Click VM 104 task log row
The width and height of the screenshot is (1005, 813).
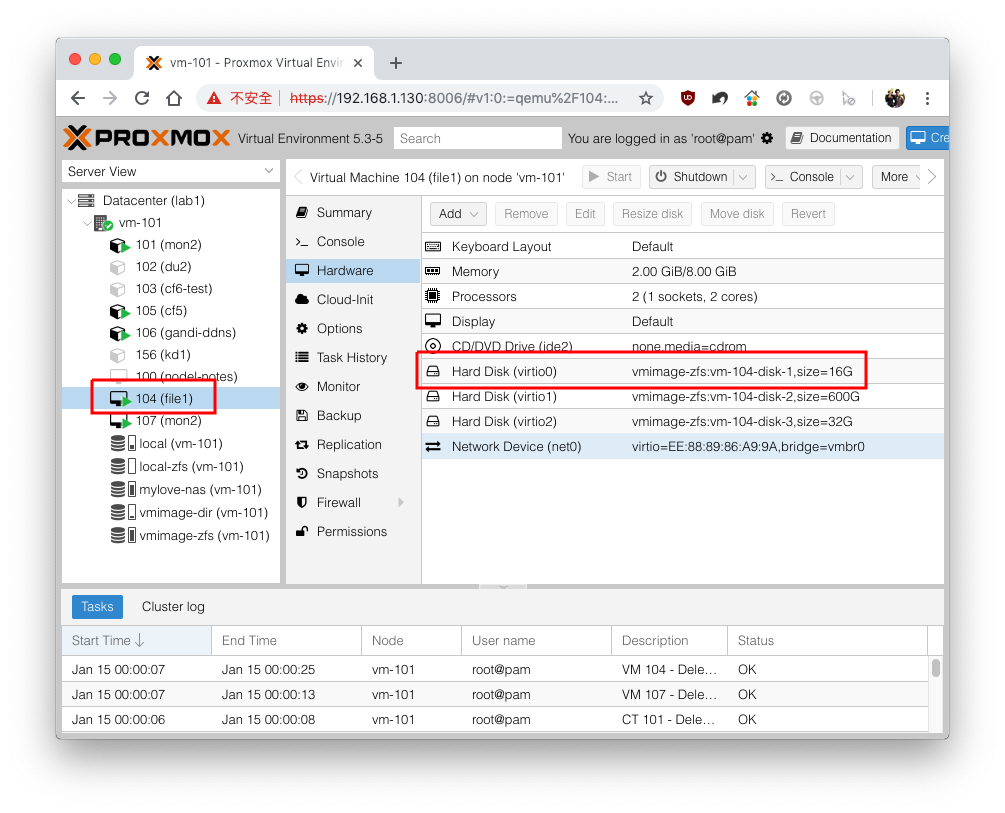495,670
